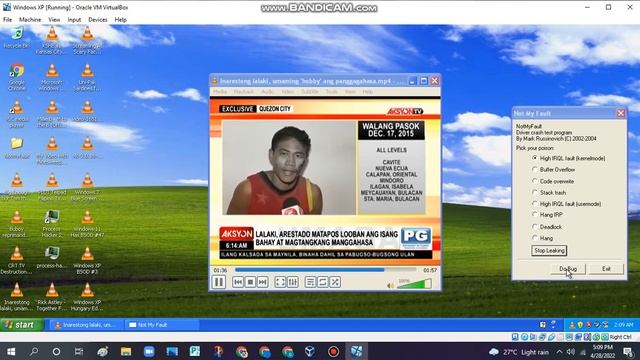Image resolution: width=640 pixels, height=360 pixels.
Task: Open host clock showing 5:09 PM
Action: 602,351
